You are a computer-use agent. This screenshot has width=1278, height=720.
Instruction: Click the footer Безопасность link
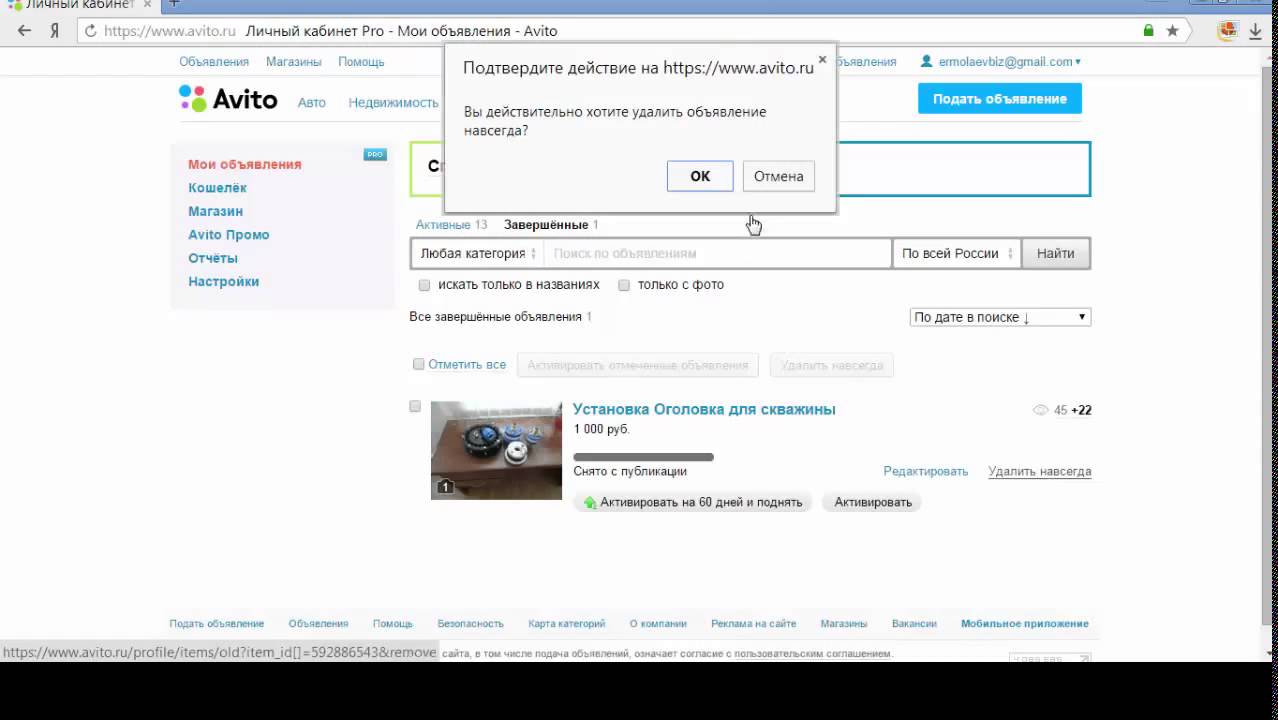(x=471, y=623)
